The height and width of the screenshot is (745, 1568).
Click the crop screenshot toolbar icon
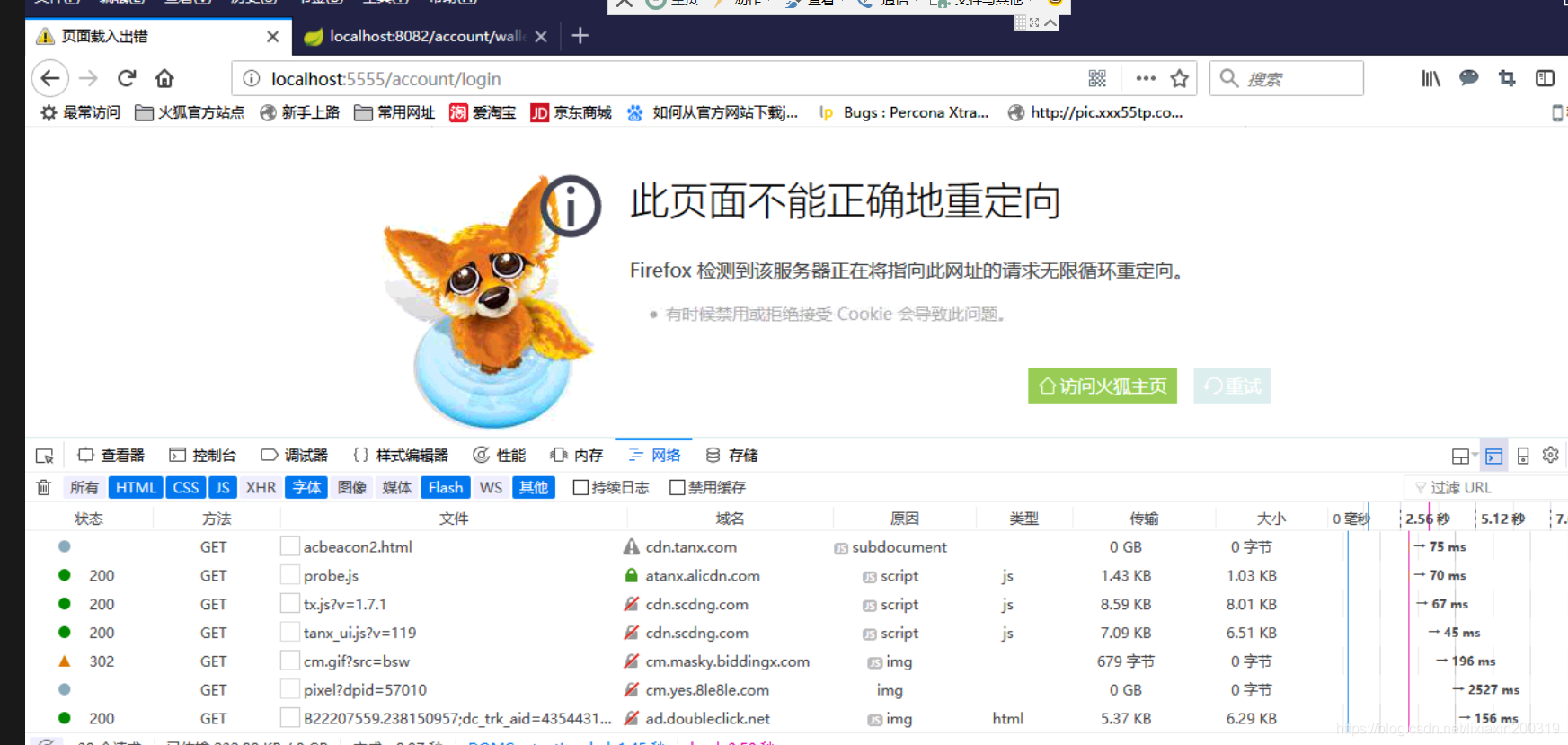1507,79
